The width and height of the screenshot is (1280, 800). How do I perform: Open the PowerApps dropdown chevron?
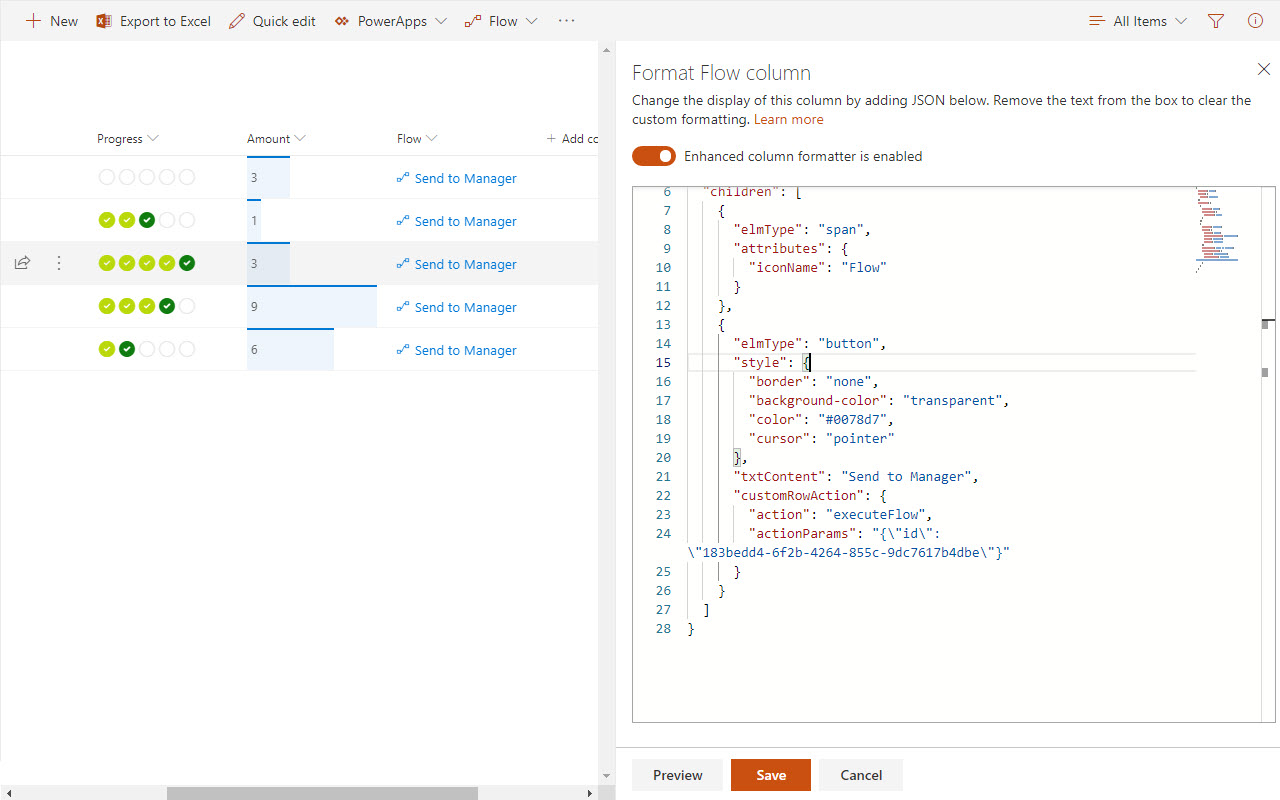click(x=441, y=21)
